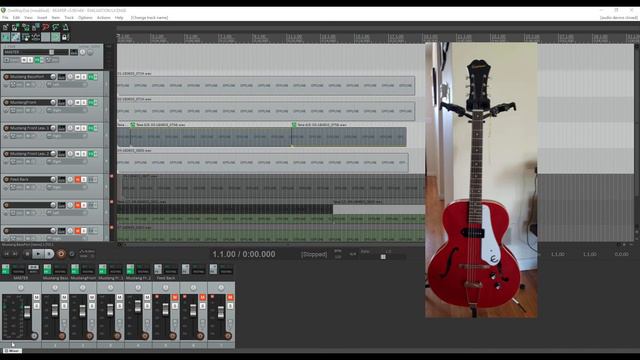Click the red Undo toolbar icon
The height and width of the screenshot is (360, 640).
[x=45, y=27]
